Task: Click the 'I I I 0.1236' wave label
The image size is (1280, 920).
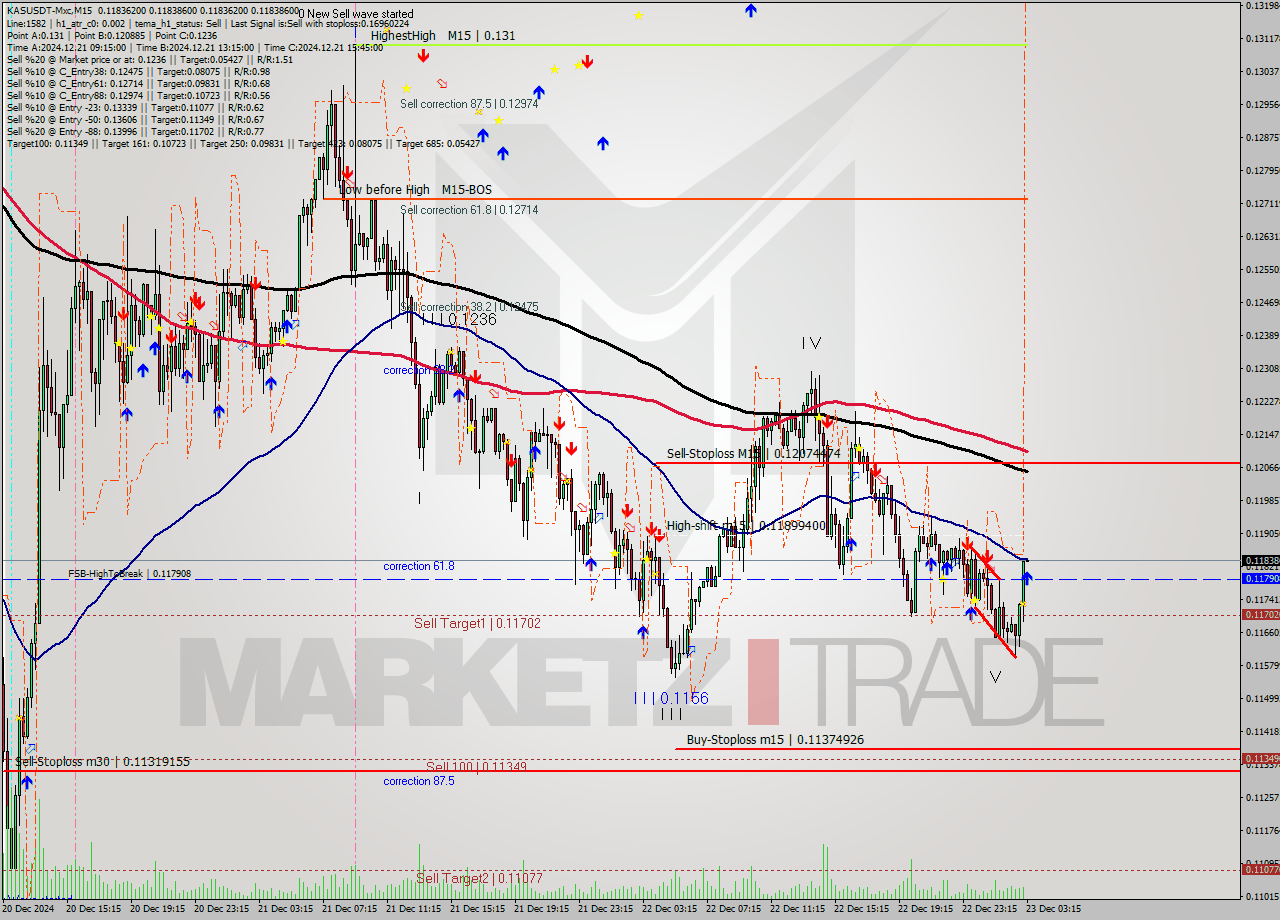Action: pyautogui.click(x=458, y=319)
